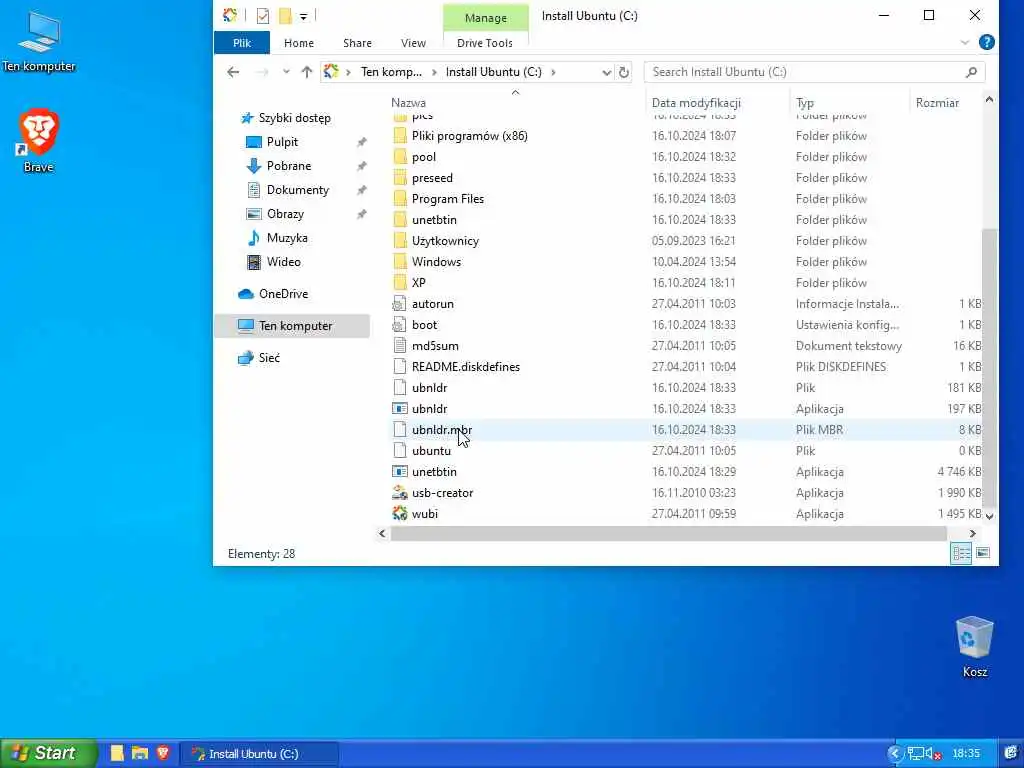
Task: Select the Program Files folder icon
Action: [x=400, y=199]
